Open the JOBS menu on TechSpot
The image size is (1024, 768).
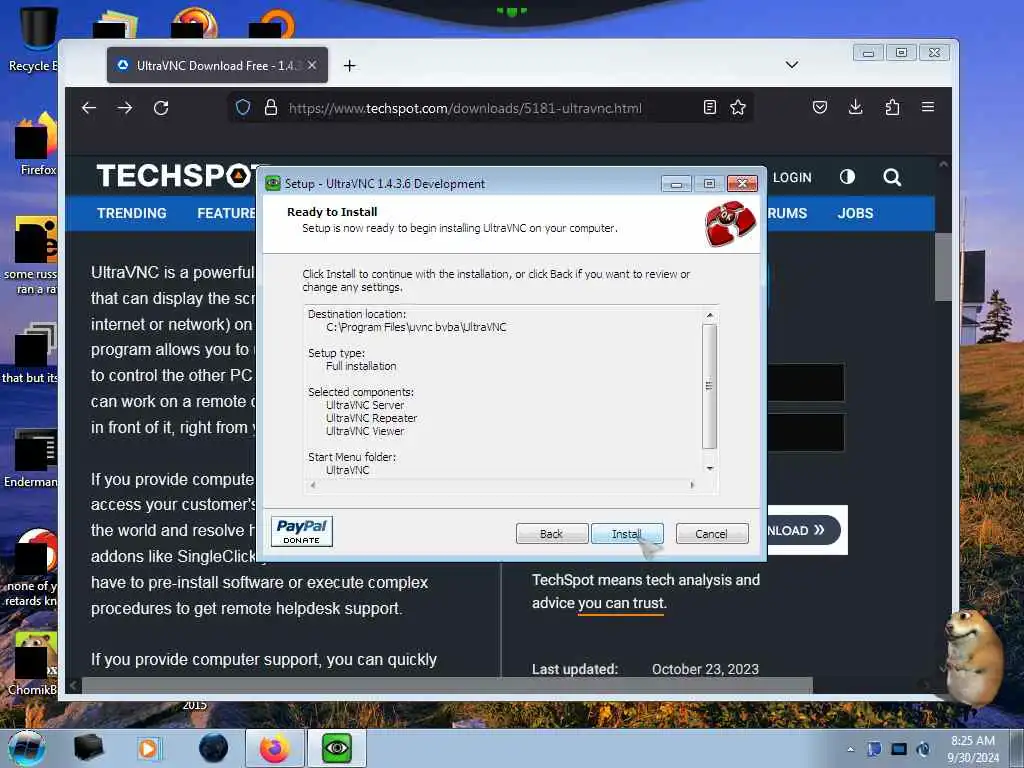[856, 214]
